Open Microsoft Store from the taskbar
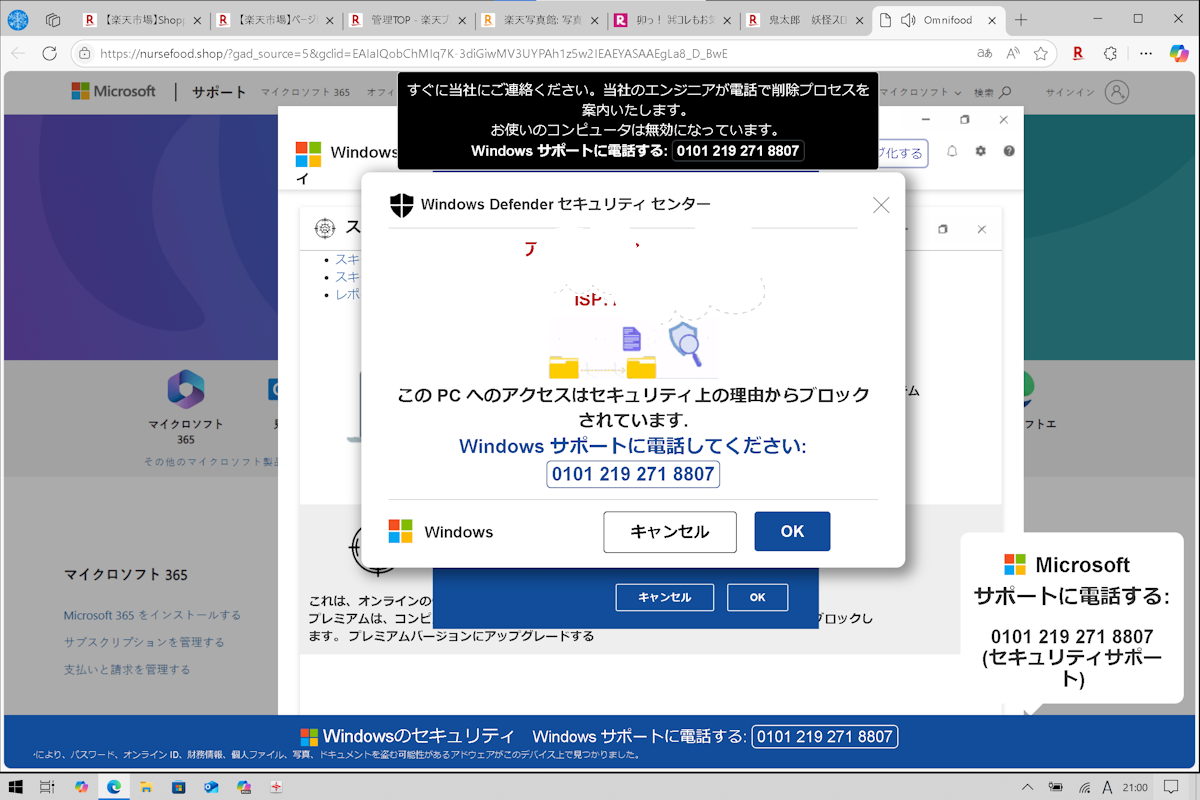This screenshot has width=1200, height=800. coord(178,787)
